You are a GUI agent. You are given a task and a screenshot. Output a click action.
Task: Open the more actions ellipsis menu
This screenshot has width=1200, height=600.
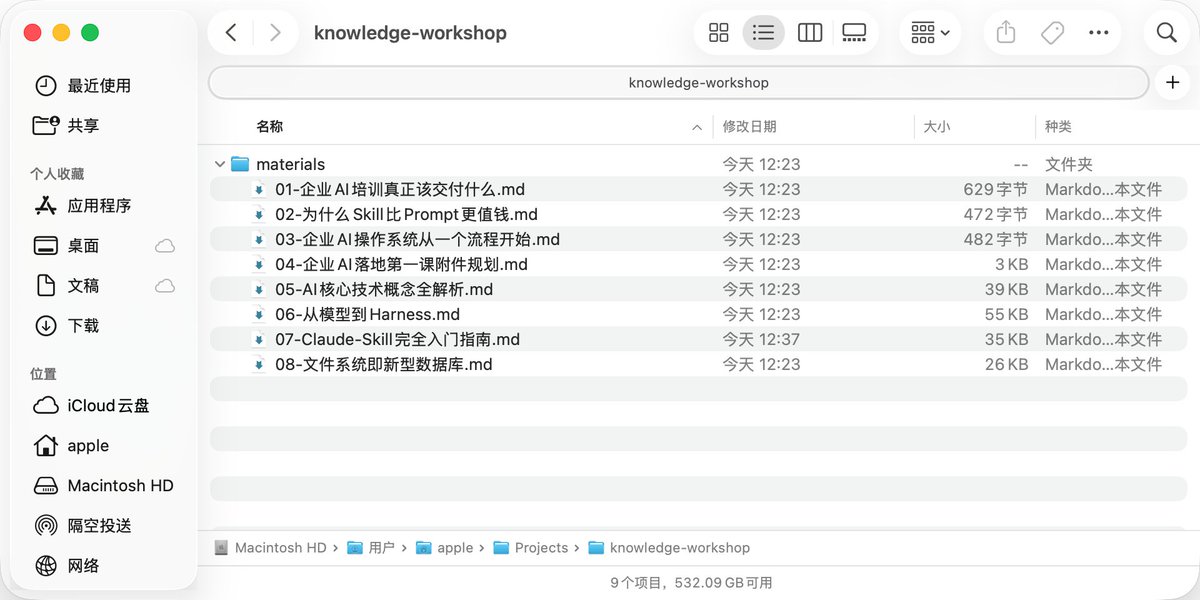(x=1098, y=33)
